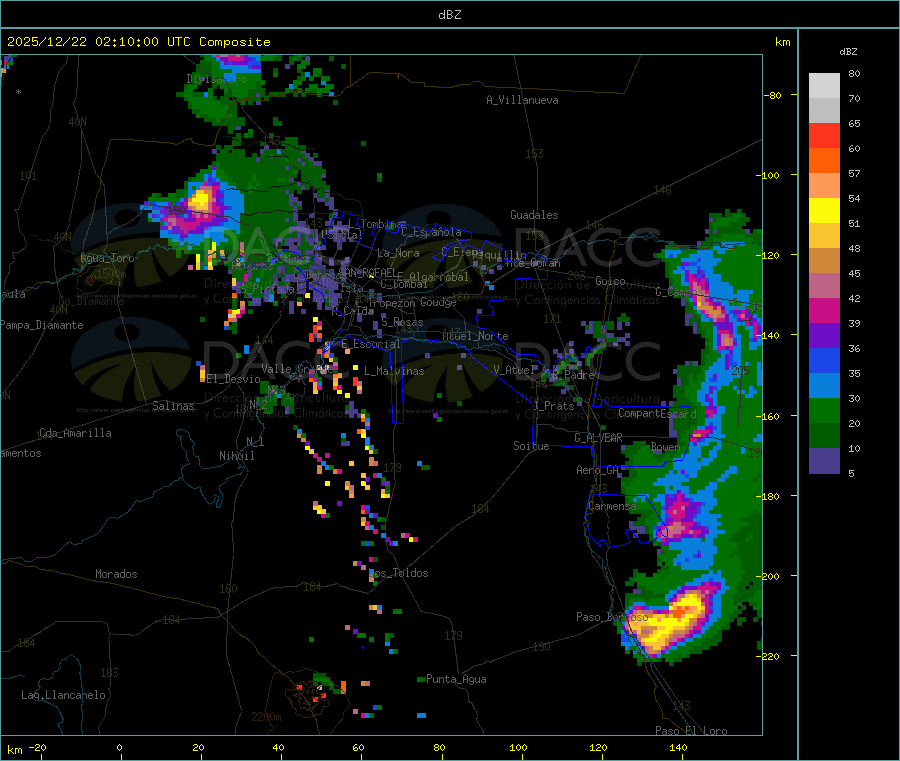Click the 'Bowen' town label
900x761 pixels.
coord(666,446)
